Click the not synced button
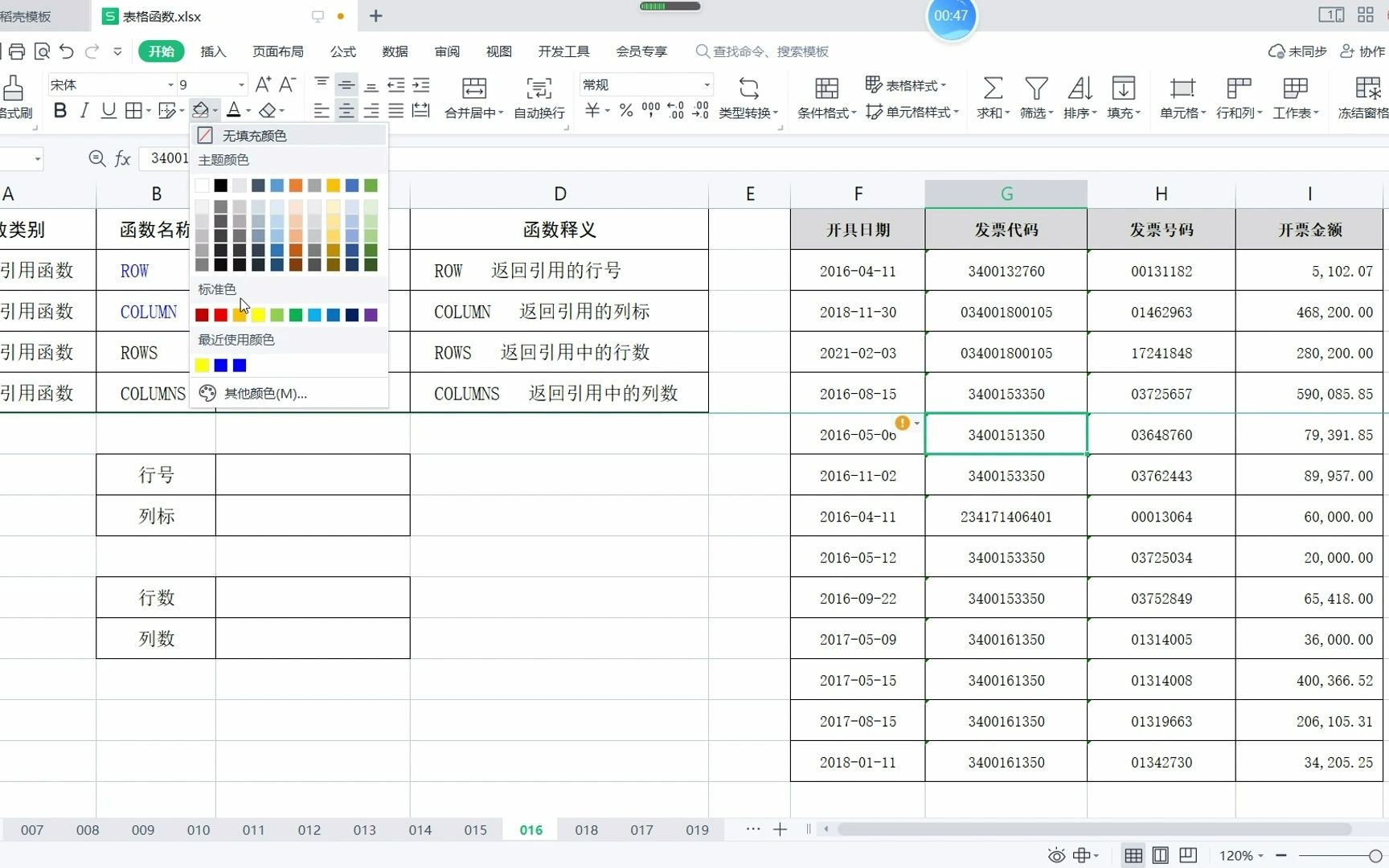 pyautogui.click(x=1297, y=51)
